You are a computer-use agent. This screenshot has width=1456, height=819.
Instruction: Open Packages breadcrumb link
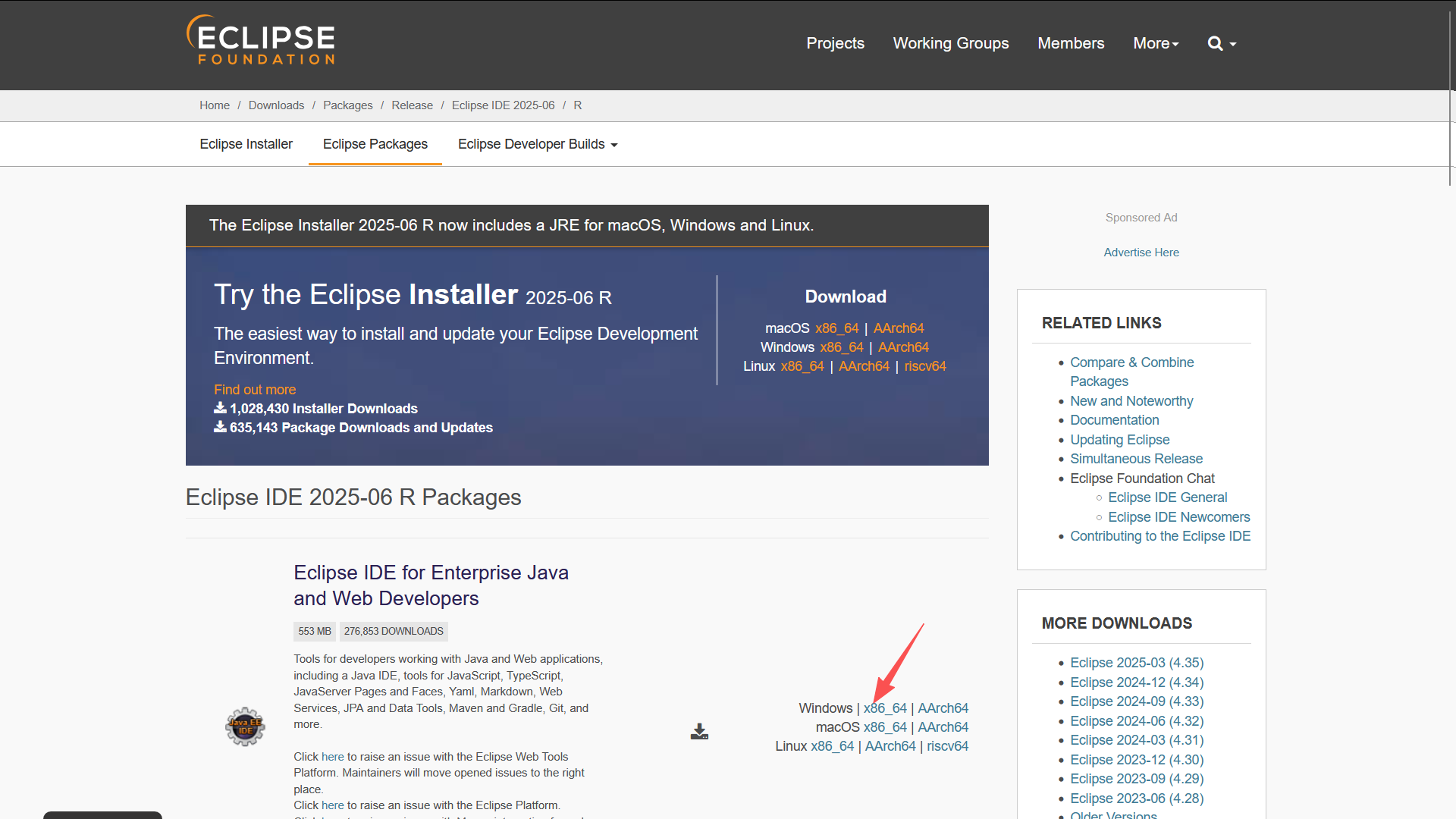click(x=348, y=105)
